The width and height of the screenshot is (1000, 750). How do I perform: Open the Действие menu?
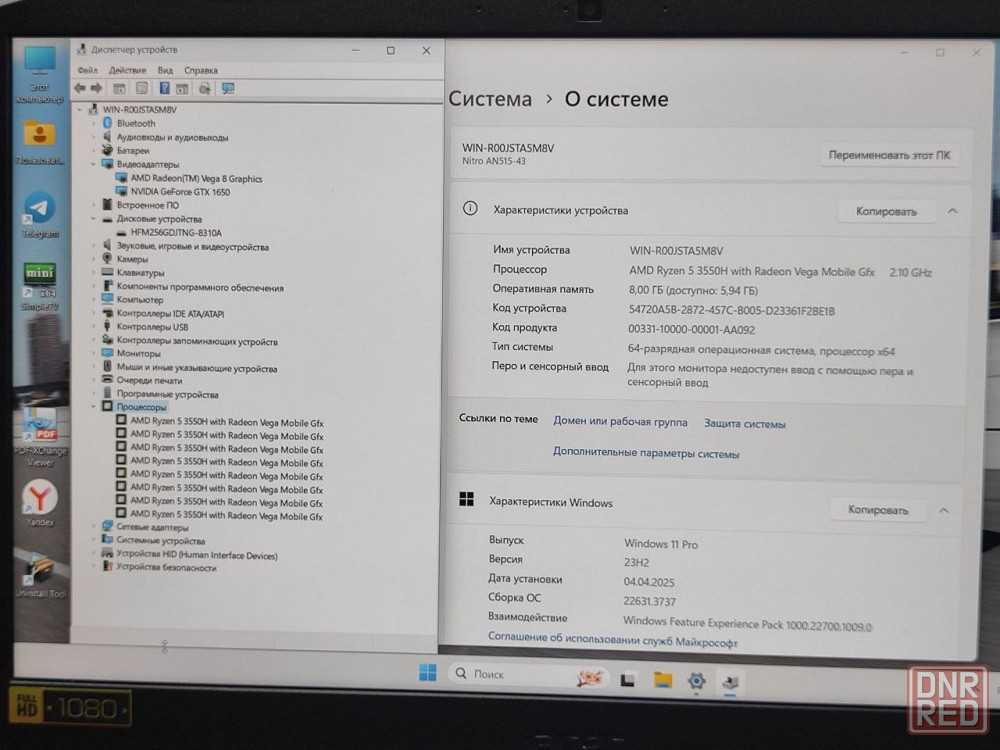127,70
